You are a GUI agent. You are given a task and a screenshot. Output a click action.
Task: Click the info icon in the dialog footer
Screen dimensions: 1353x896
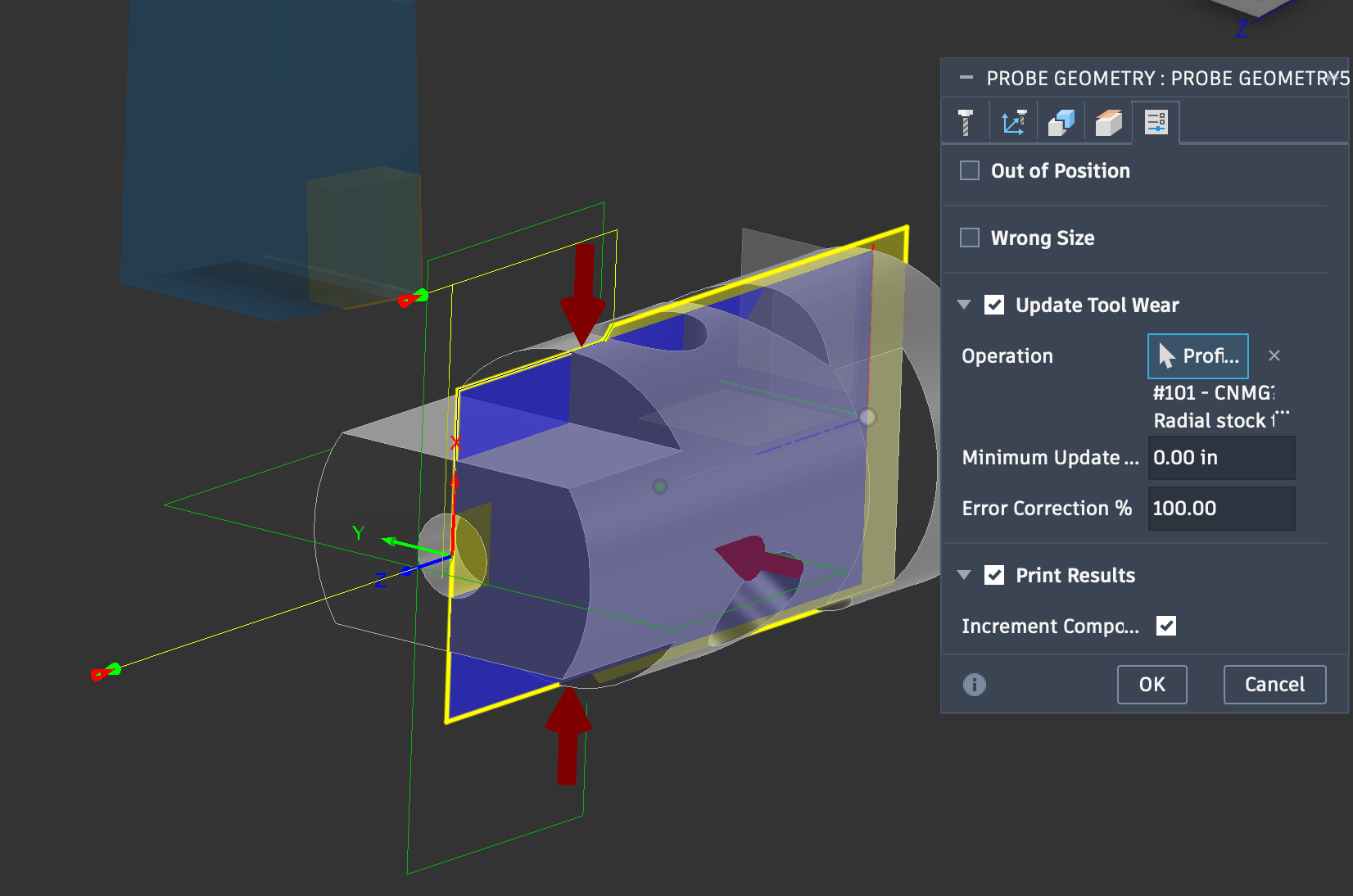[974, 685]
